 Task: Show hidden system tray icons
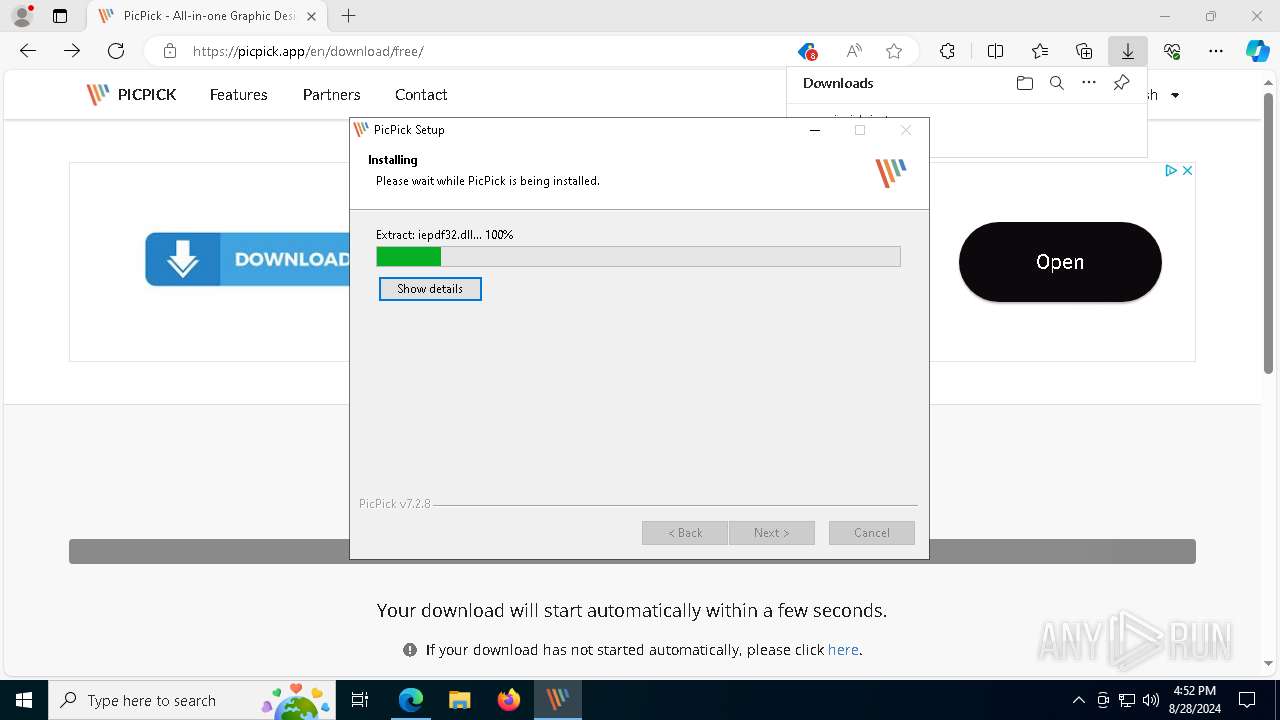coord(1078,700)
